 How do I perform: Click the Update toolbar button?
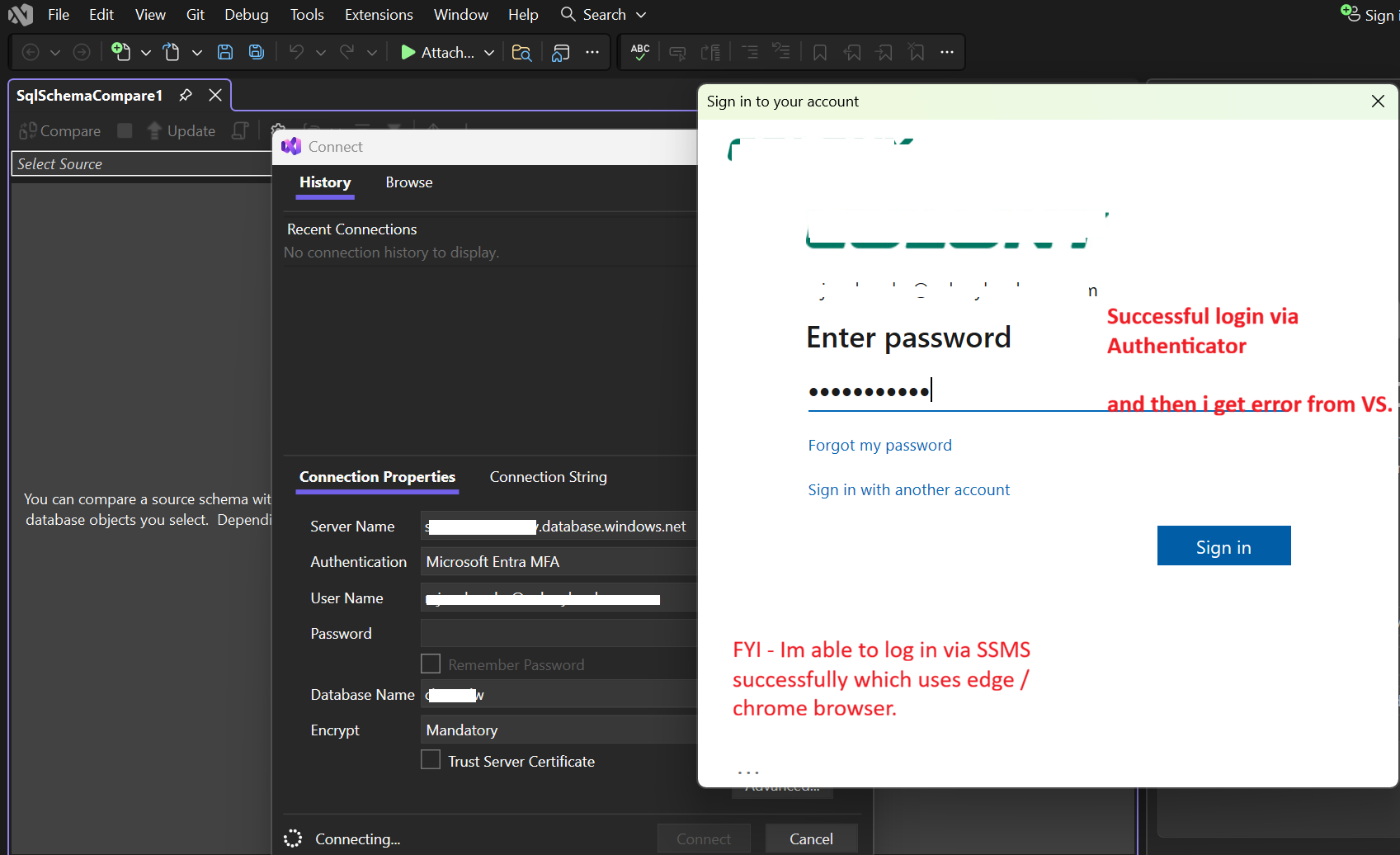[x=181, y=130]
